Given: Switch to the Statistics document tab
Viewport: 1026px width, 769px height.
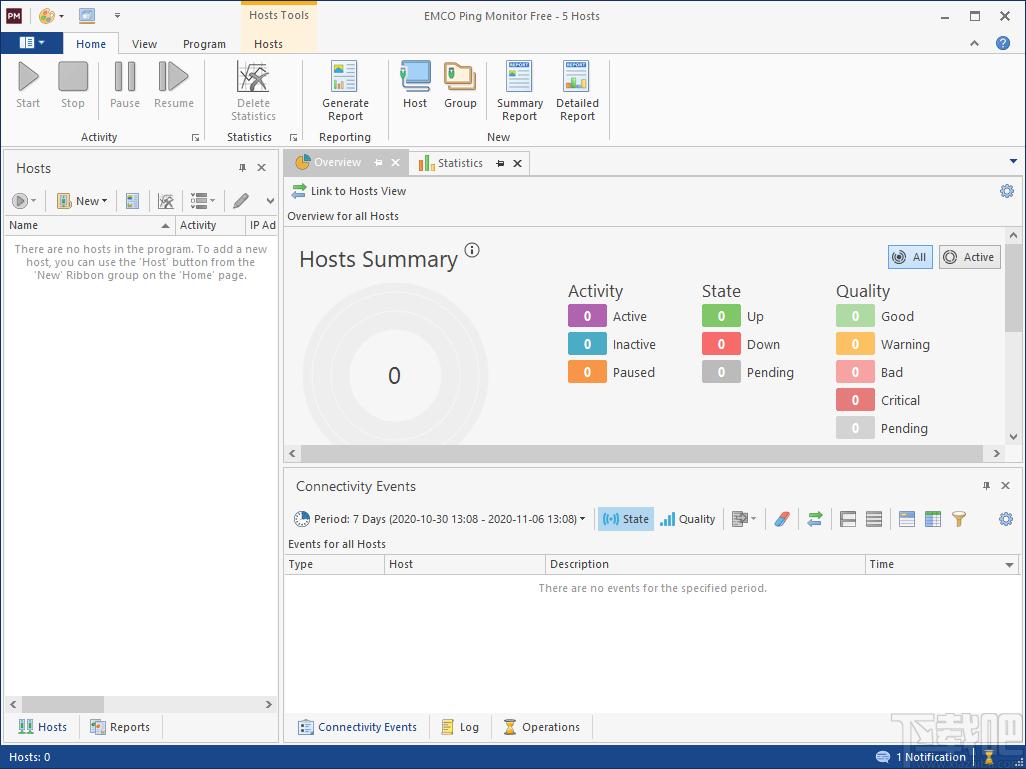Looking at the screenshot, I should coord(460,163).
